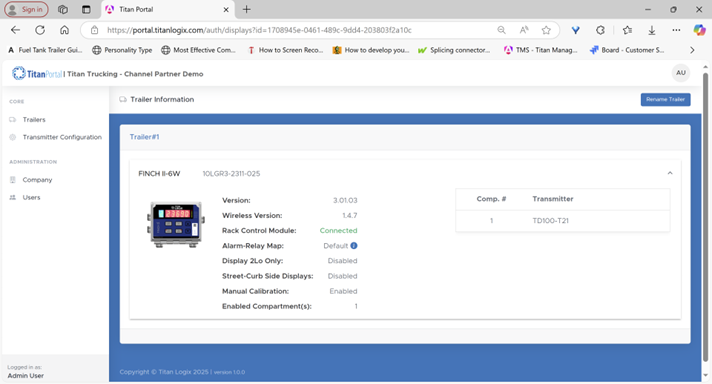Click the URL address bar field
712x384 pixels.
click(291, 30)
